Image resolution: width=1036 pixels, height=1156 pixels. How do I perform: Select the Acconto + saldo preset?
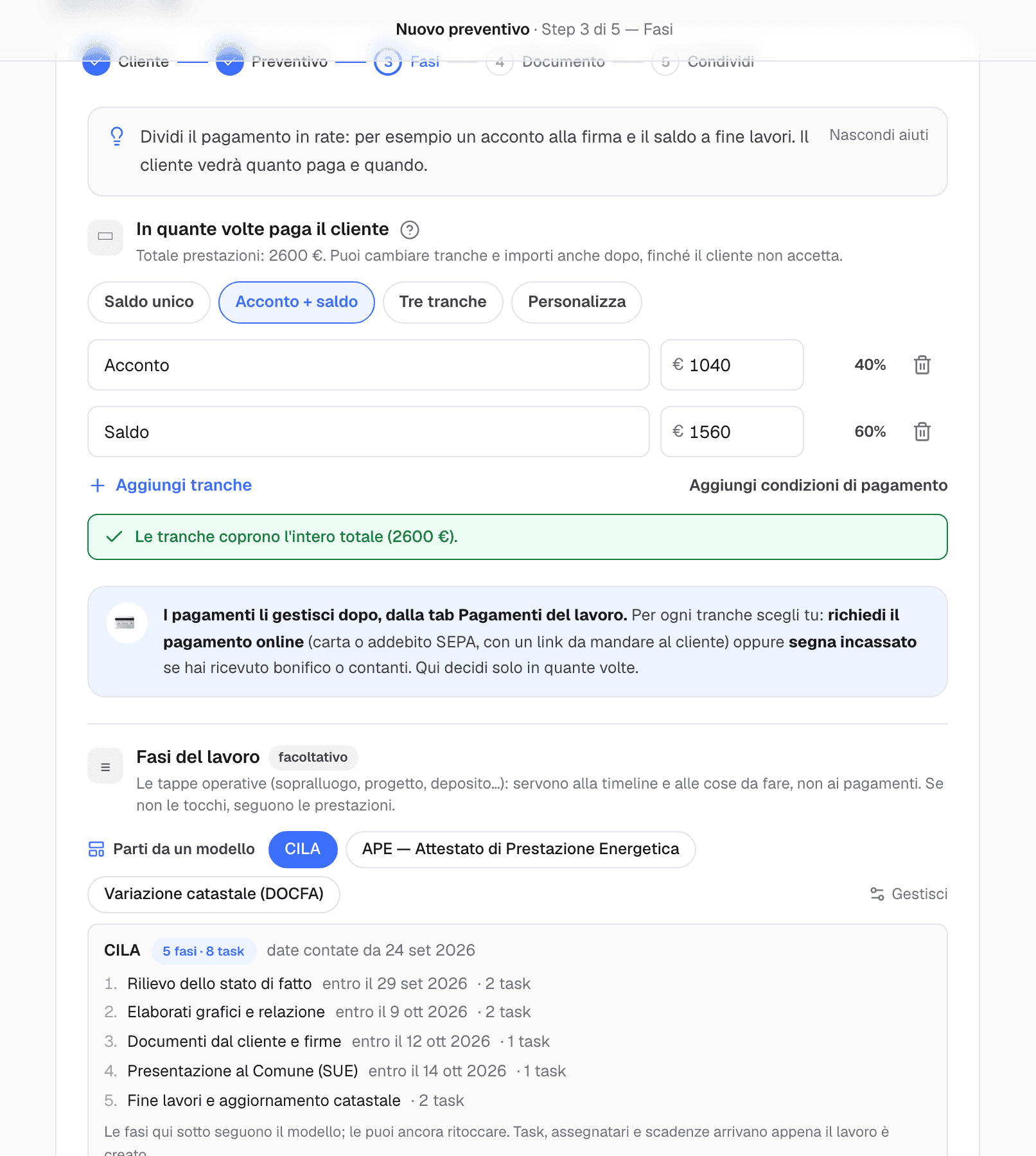point(297,302)
